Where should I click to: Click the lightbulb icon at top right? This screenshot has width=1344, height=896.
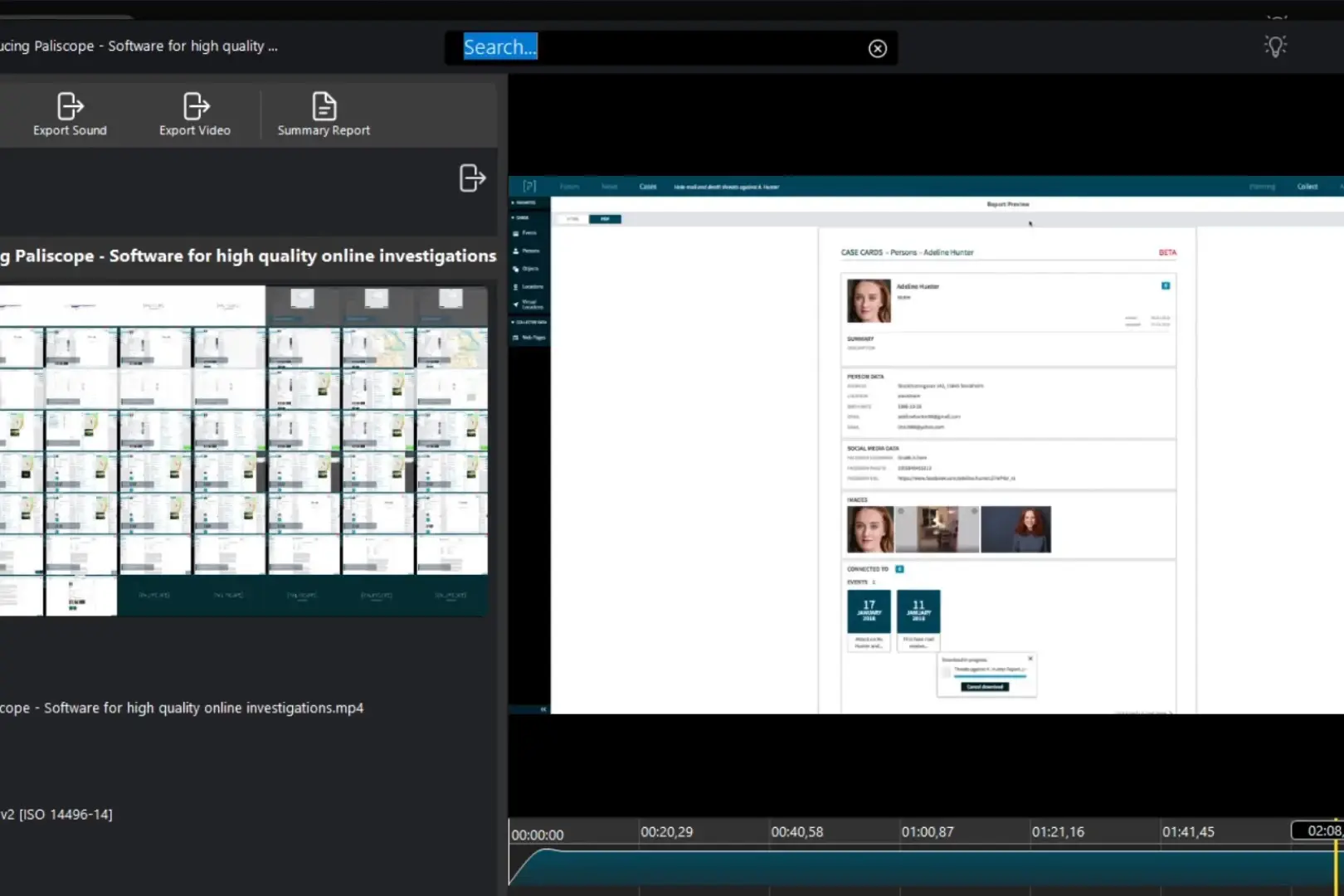[x=1275, y=46]
